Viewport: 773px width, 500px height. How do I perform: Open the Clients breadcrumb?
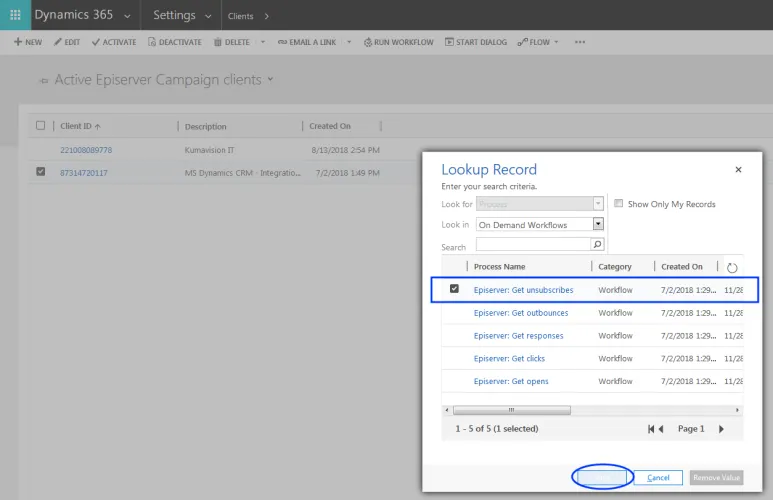click(241, 16)
